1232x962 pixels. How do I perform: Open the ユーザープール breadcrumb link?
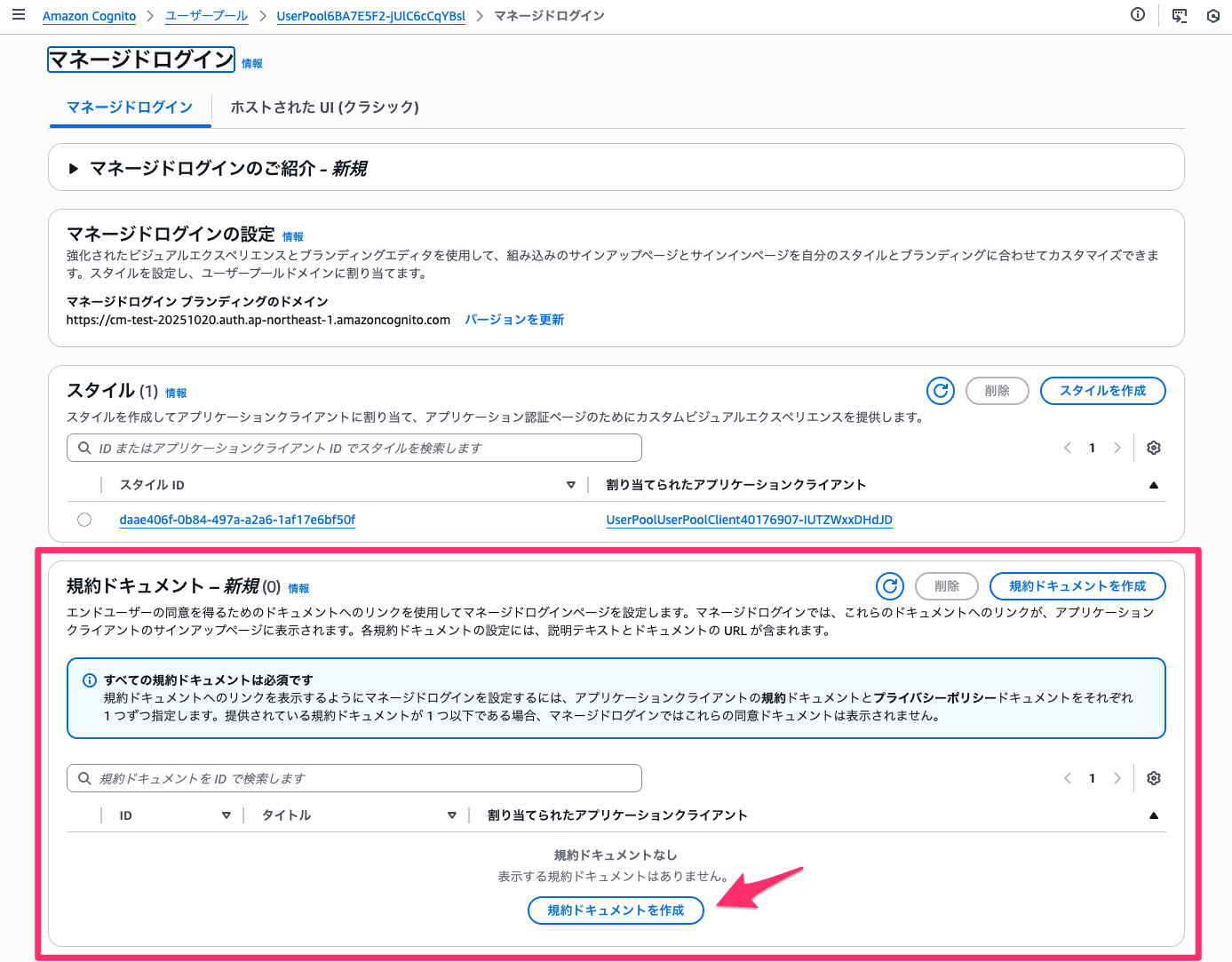pyautogui.click(x=206, y=16)
